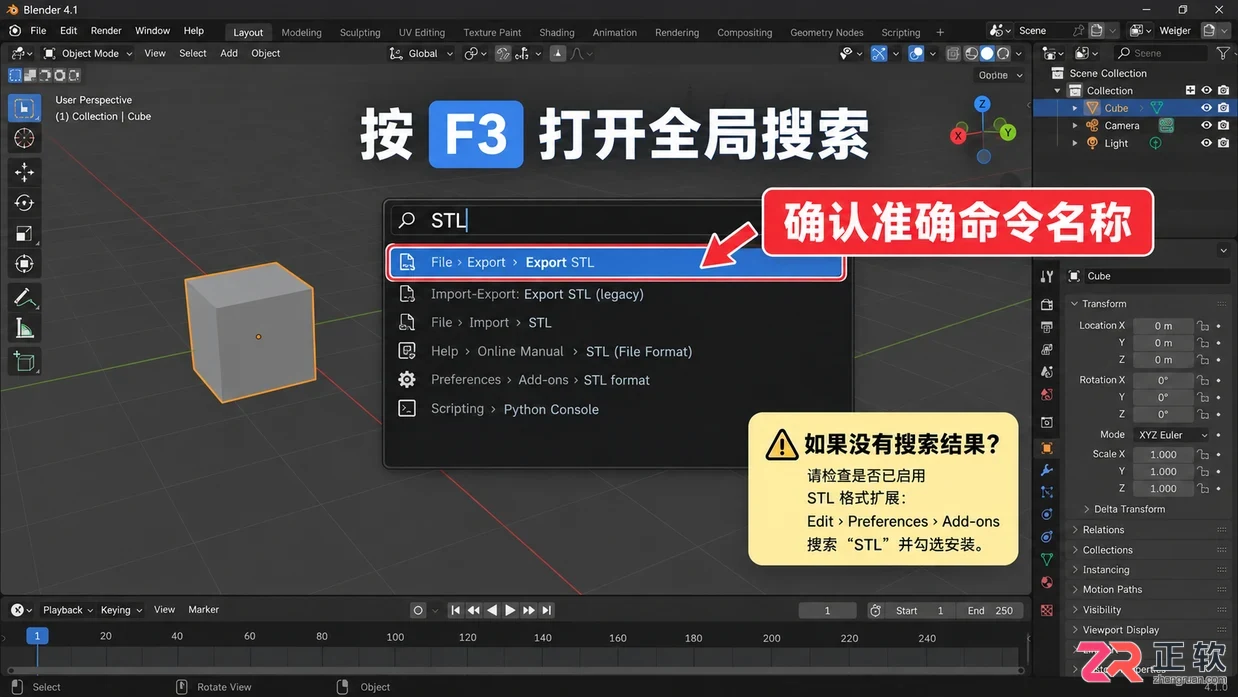Open the Object properties tab
The height and width of the screenshot is (697, 1238).
(1047, 448)
